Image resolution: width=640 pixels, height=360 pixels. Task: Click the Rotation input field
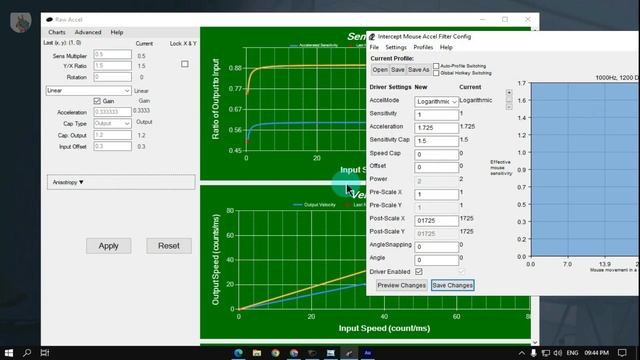[x=112, y=77]
